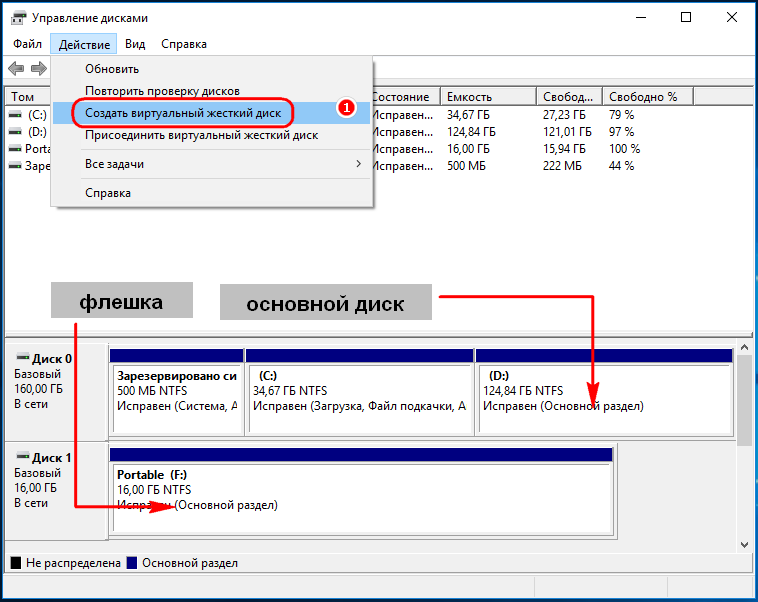The height and width of the screenshot is (602, 758).
Task: Open the Вид menu
Action: tap(135, 44)
